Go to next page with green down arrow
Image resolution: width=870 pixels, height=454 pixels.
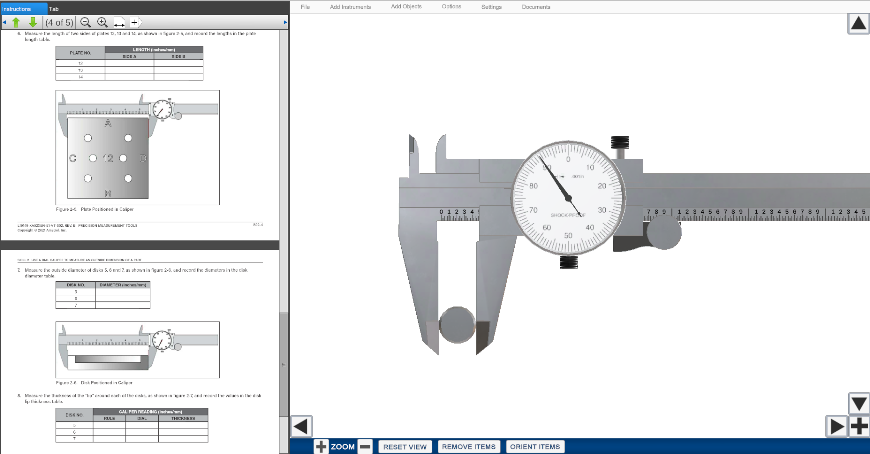(32, 21)
